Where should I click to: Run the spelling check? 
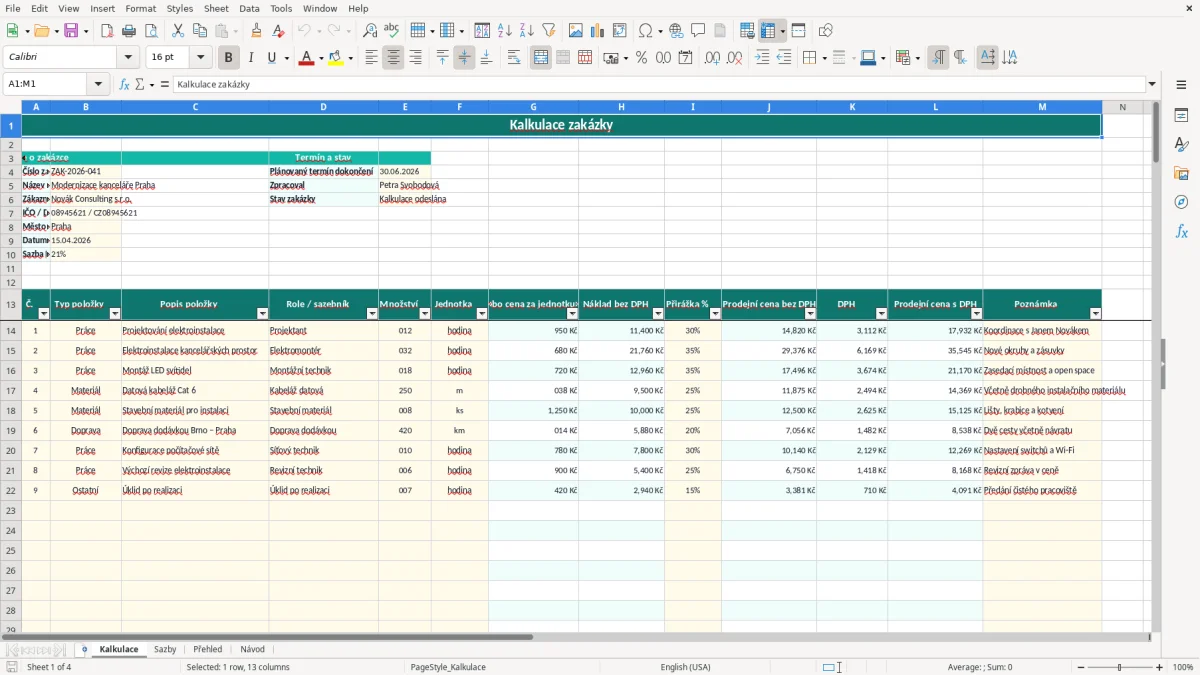coord(391,31)
